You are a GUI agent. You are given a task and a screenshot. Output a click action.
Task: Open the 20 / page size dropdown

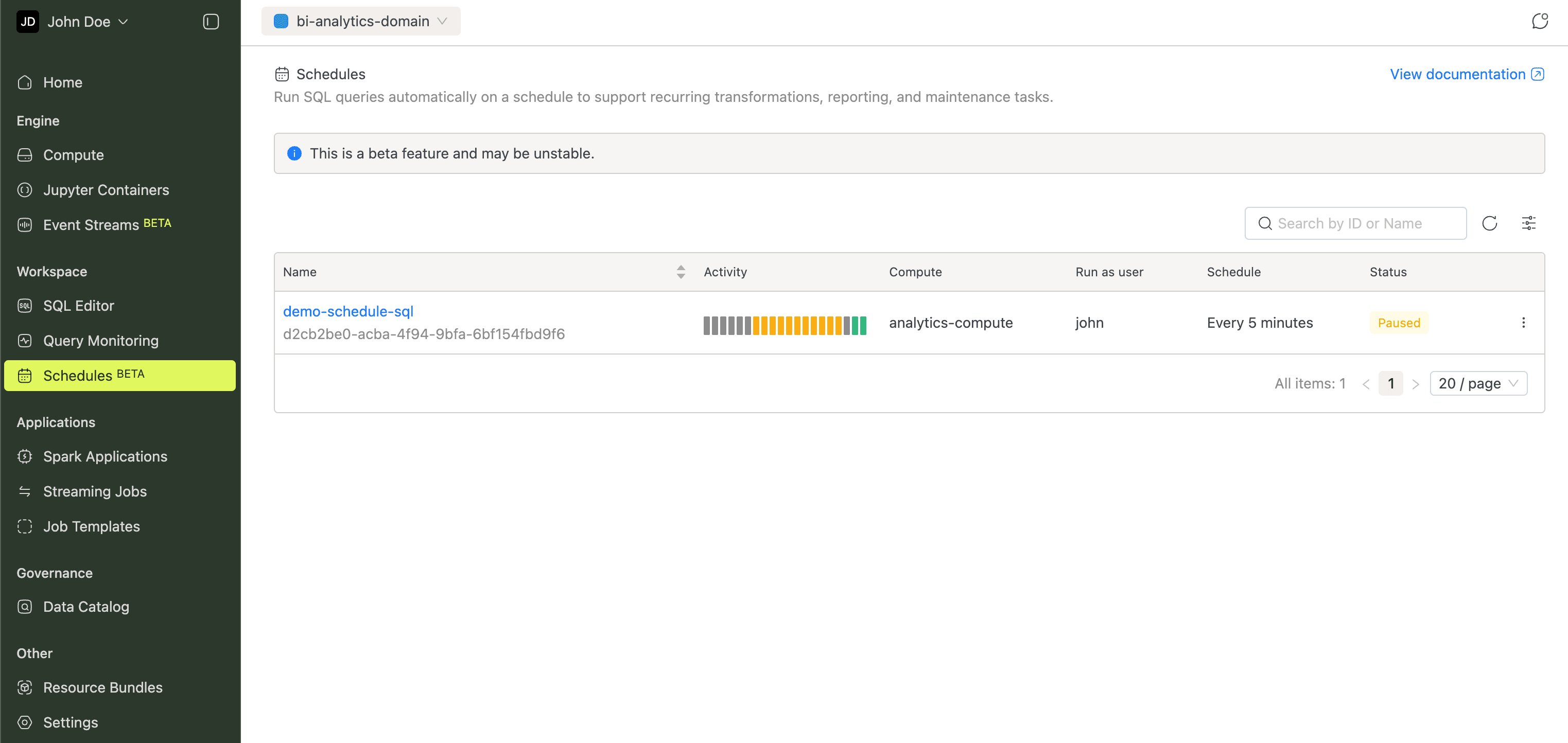tap(1478, 383)
